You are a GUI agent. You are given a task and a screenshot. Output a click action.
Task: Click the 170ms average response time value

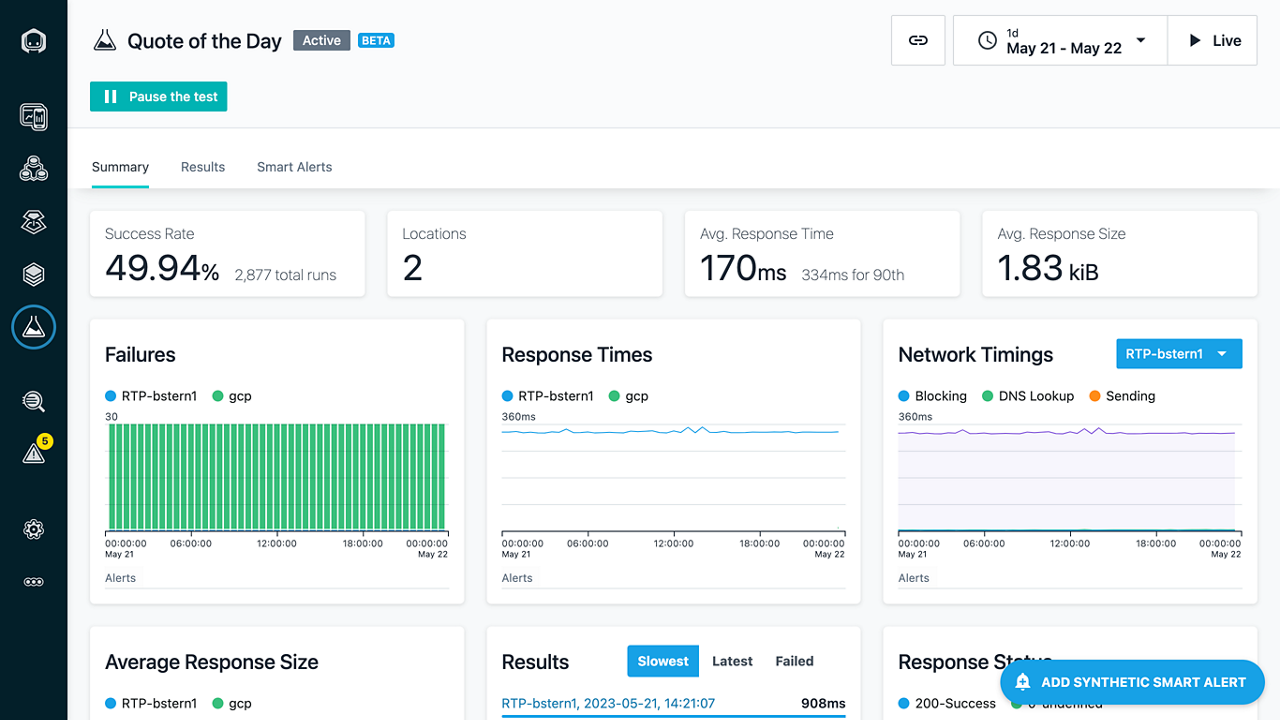(743, 268)
